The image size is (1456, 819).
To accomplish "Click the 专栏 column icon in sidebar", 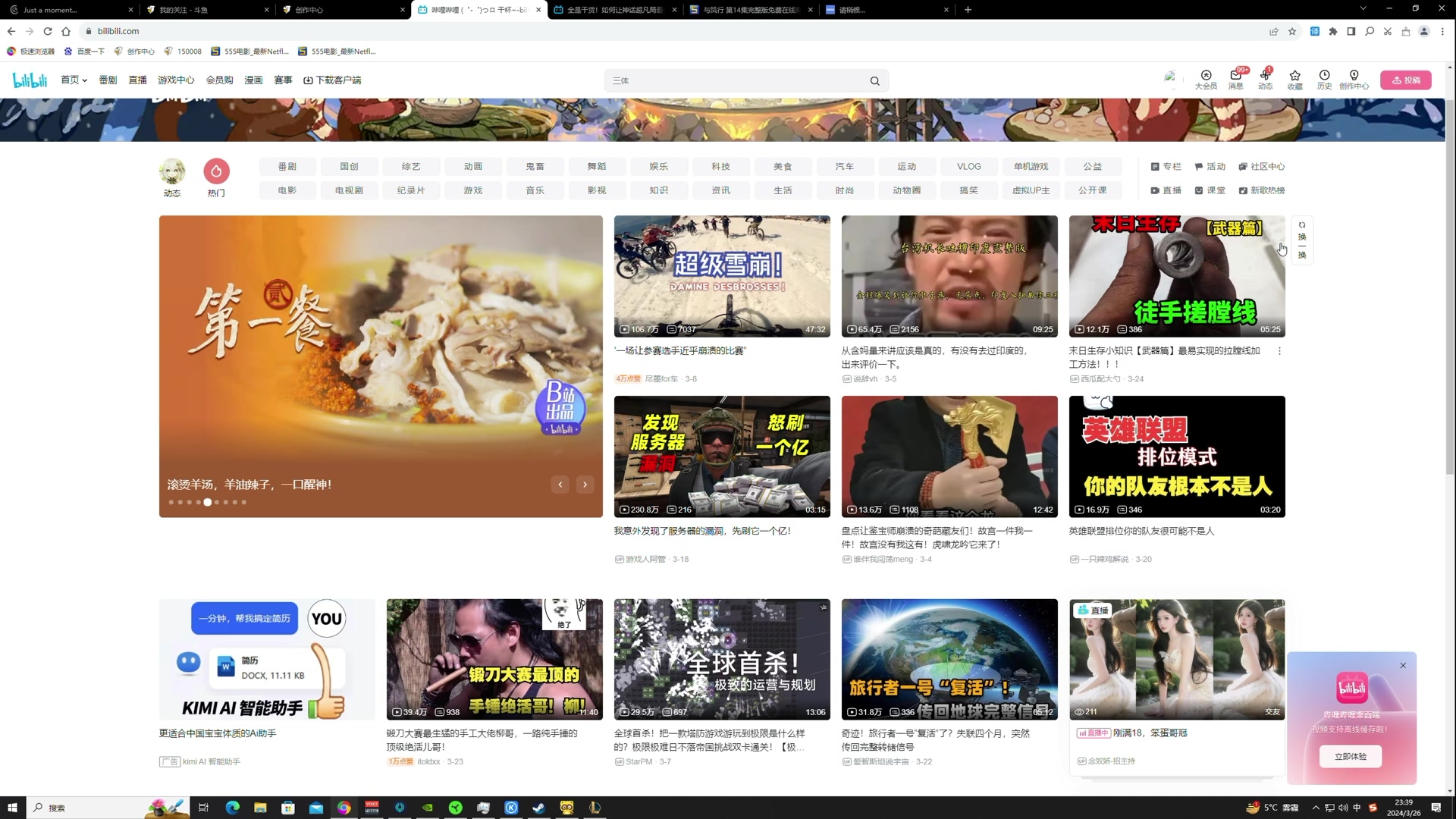I will point(1155,166).
